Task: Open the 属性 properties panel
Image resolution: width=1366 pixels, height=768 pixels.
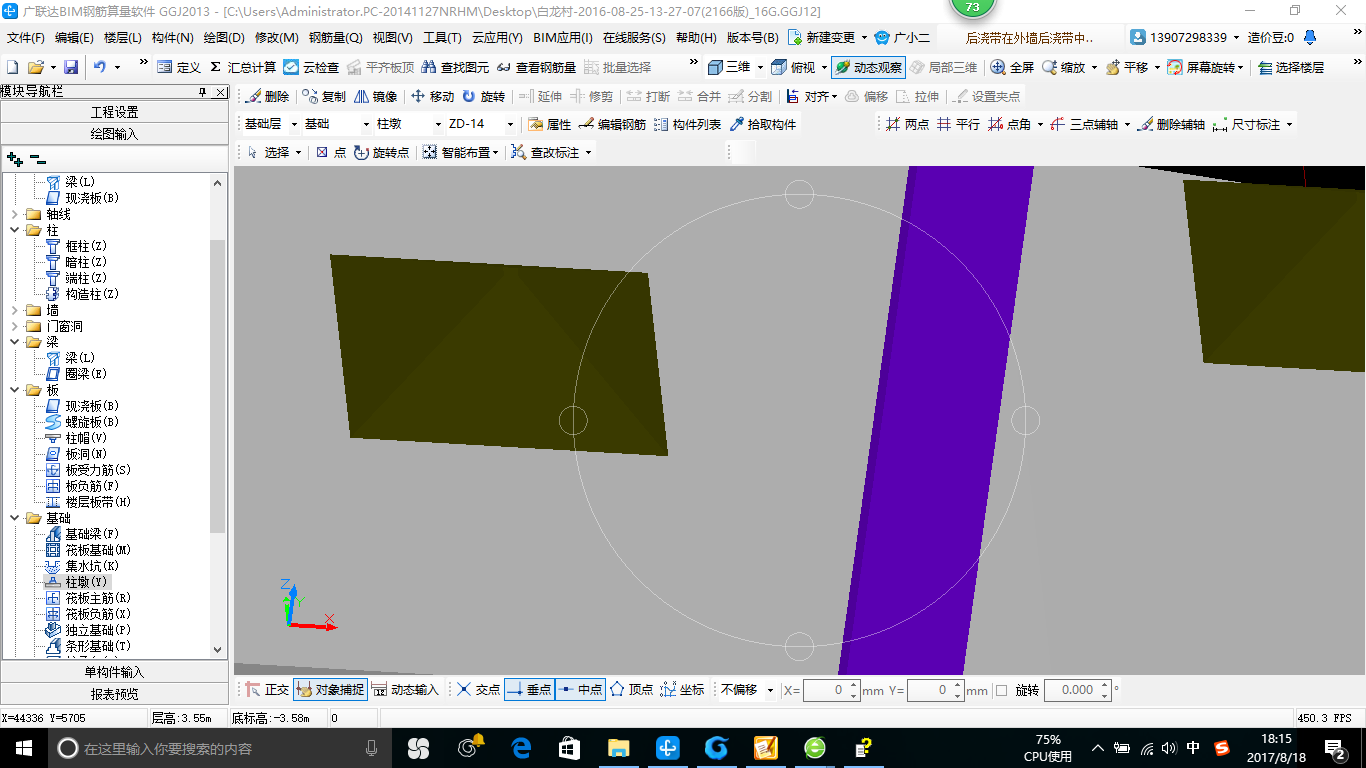Action: (549, 125)
